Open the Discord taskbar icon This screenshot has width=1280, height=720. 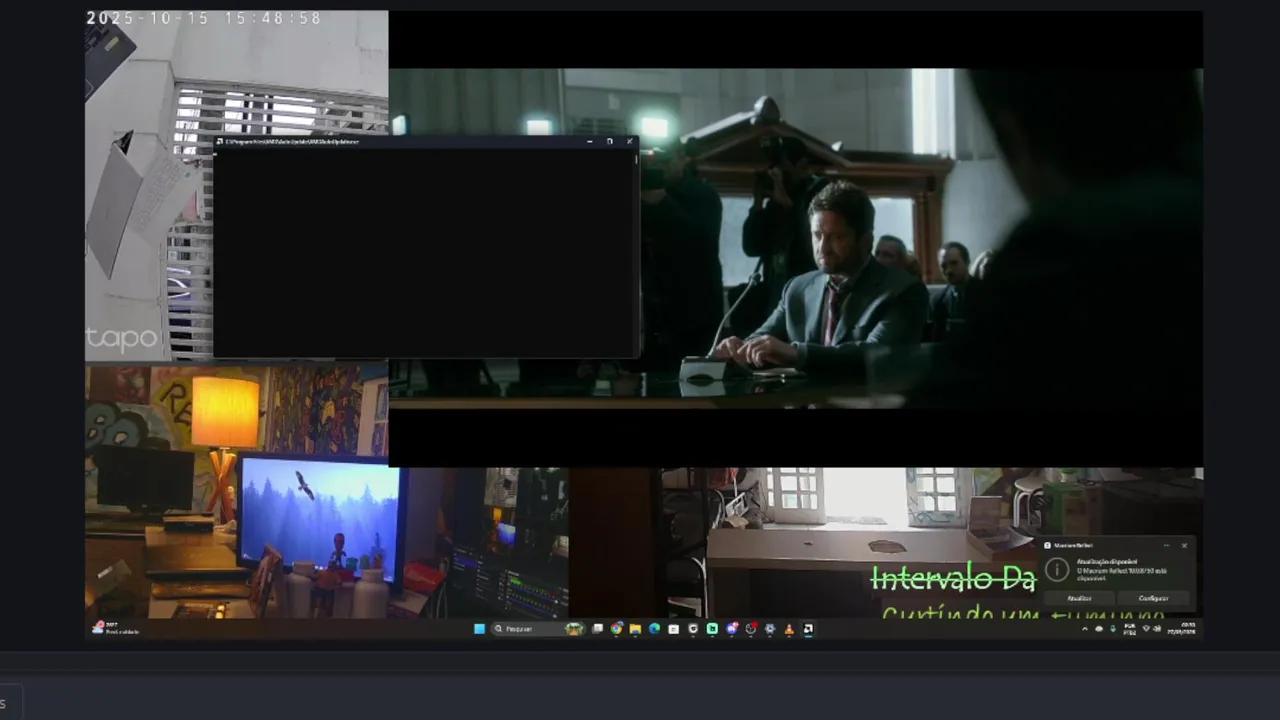pyautogui.click(x=732, y=629)
